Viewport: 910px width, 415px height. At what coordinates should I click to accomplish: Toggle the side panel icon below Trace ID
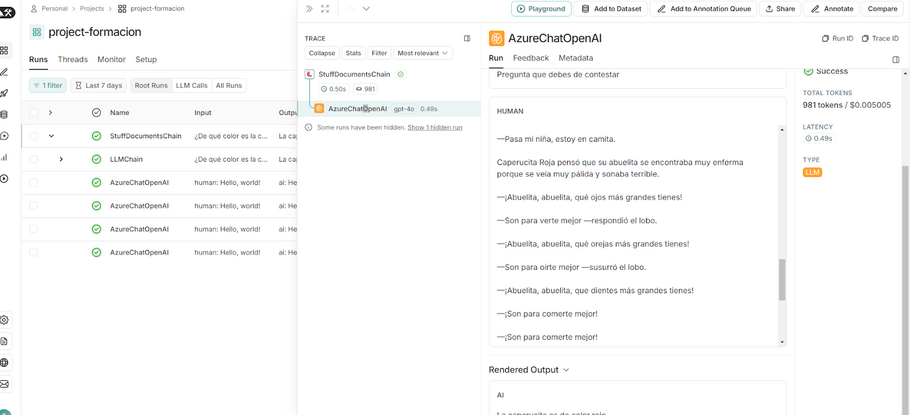895,59
